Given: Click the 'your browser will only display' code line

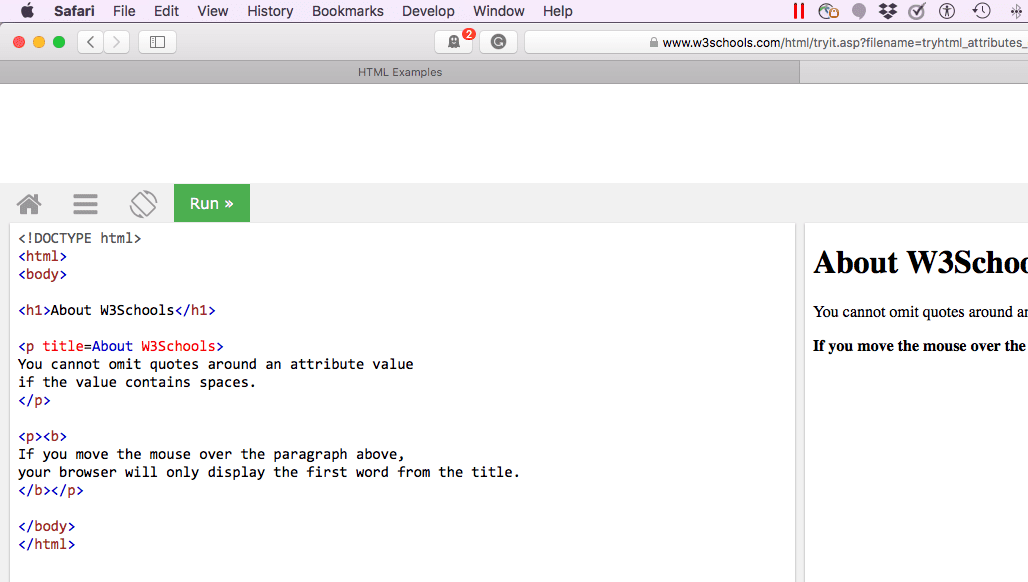Looking at the screenshot, I should tap(269, 472).
